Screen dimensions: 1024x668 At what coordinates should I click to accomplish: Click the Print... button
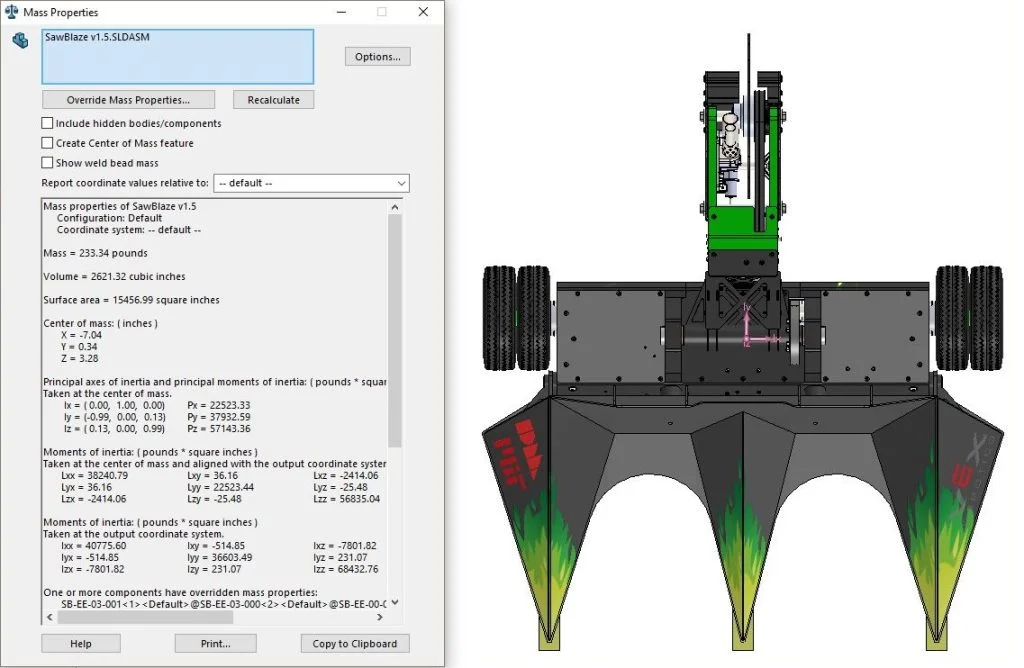215,643
